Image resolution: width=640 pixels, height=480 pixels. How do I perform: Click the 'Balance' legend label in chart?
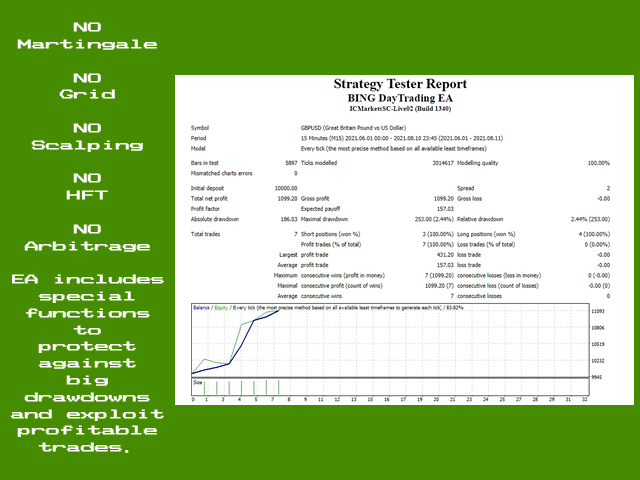click(x=201, y=308)
